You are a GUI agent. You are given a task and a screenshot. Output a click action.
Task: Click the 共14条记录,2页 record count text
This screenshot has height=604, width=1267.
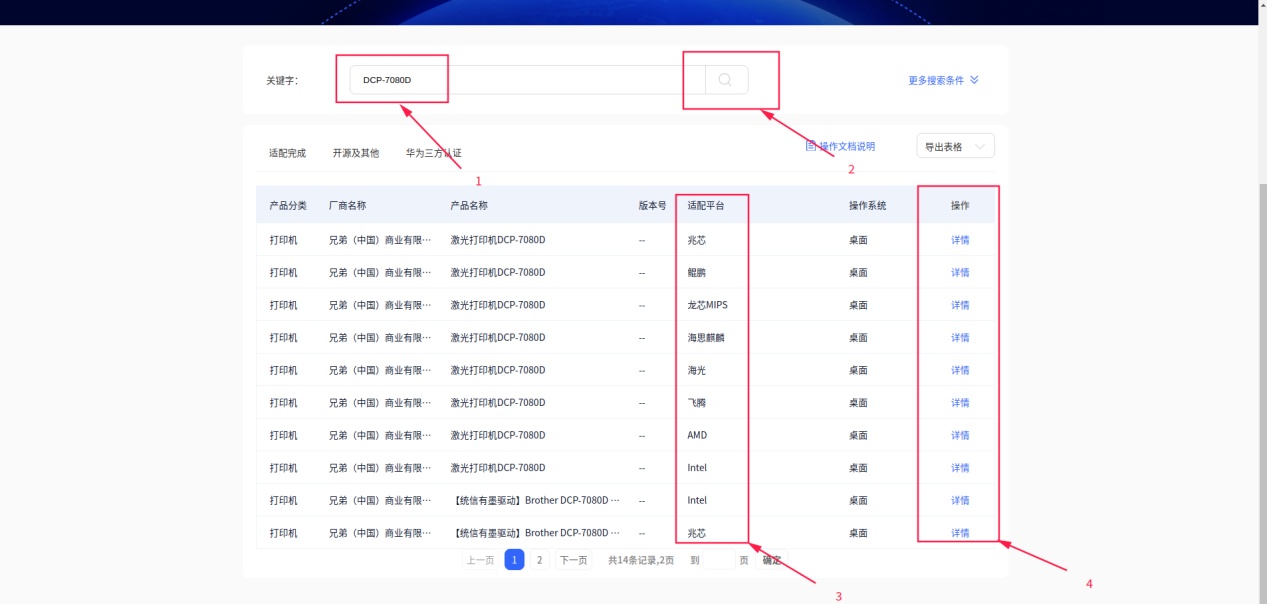click(x=641, y=560)
